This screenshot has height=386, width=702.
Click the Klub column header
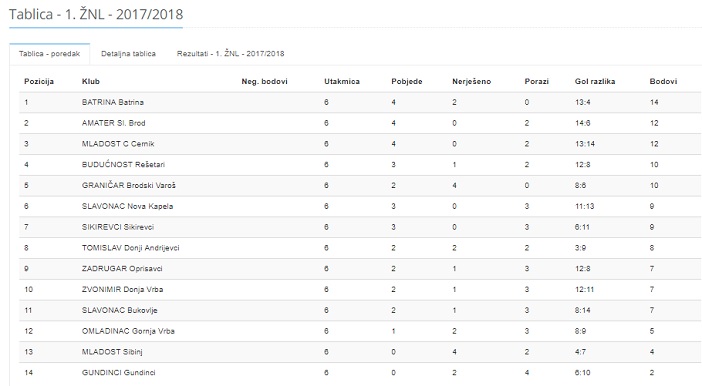point(91,81)
